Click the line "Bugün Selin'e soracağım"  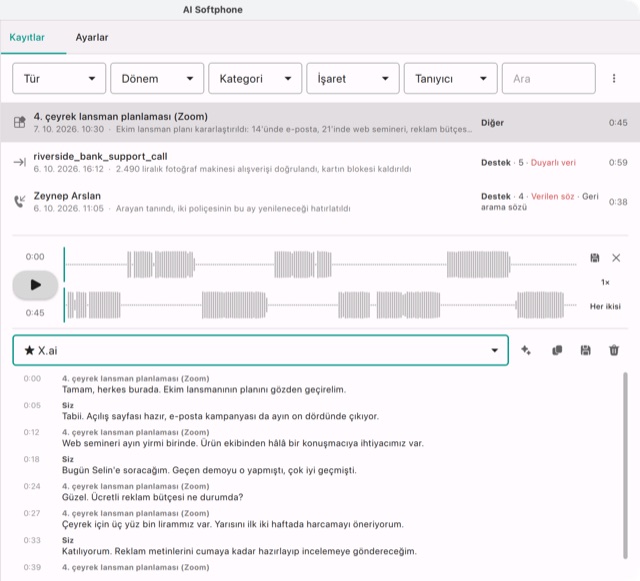click(209, 470)
